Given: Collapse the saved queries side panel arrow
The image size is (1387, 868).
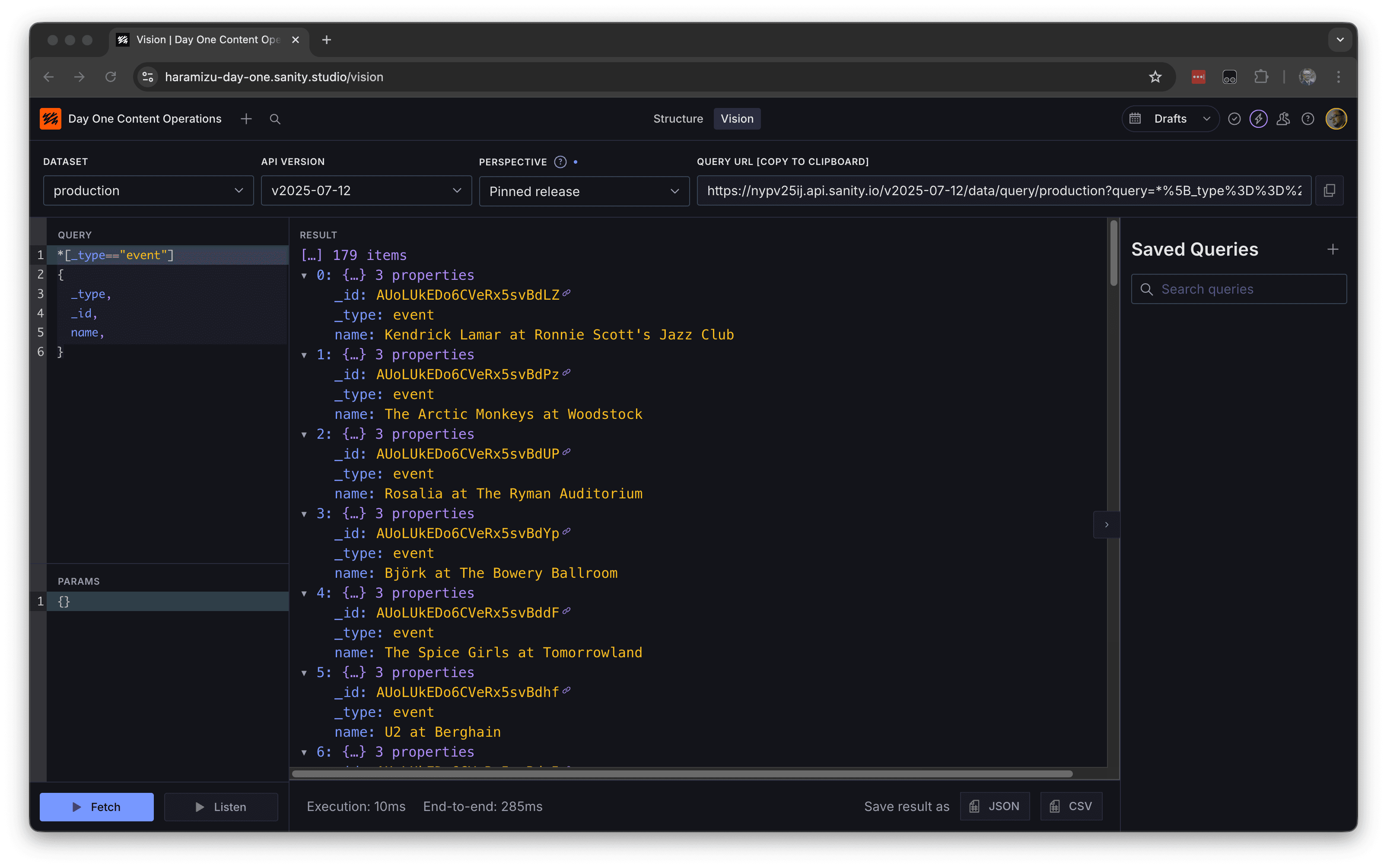Looking at the screenshot, I should pos(1106,525).
